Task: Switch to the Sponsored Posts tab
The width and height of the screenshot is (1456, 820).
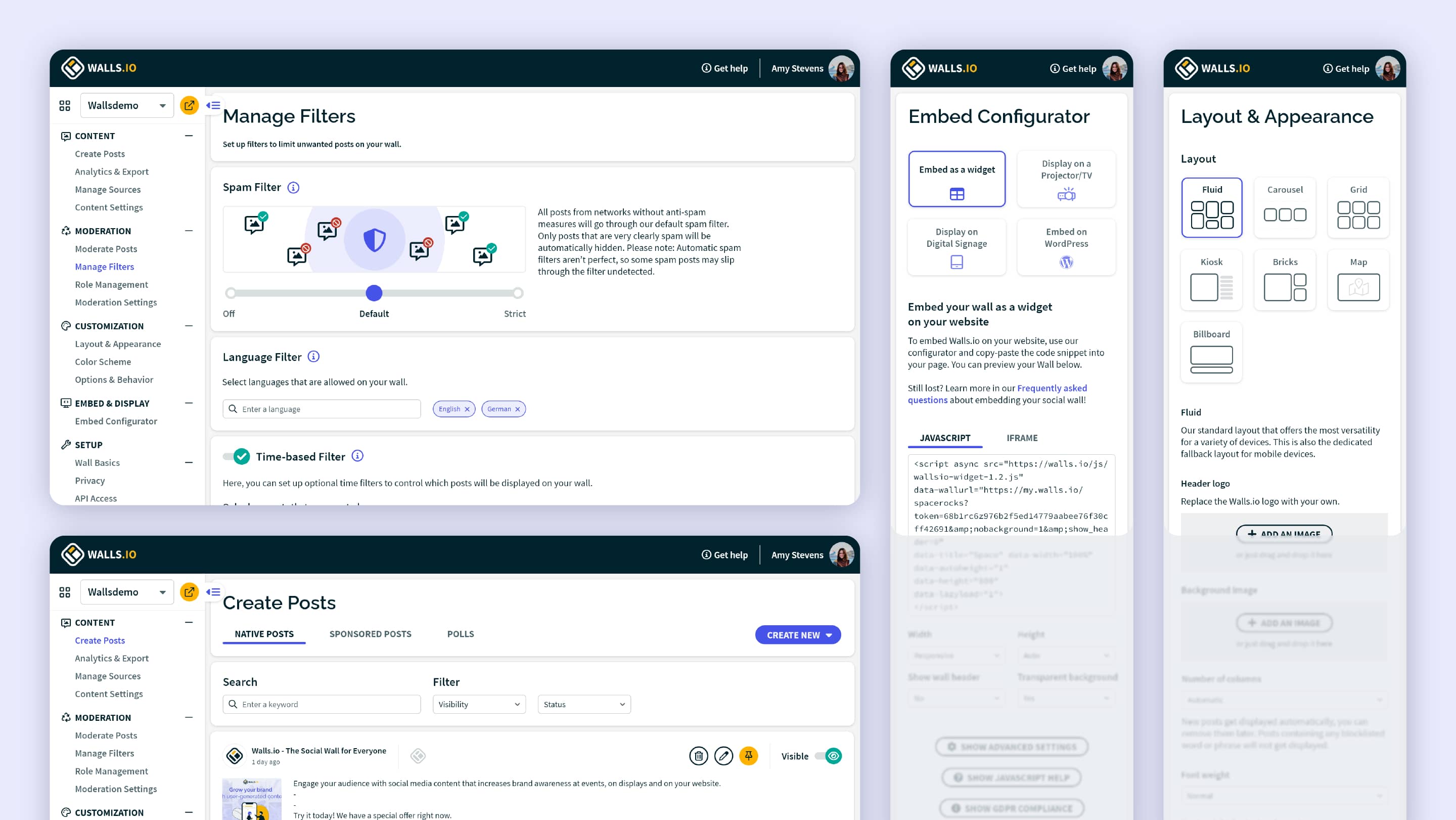Action: click(370, 634)
